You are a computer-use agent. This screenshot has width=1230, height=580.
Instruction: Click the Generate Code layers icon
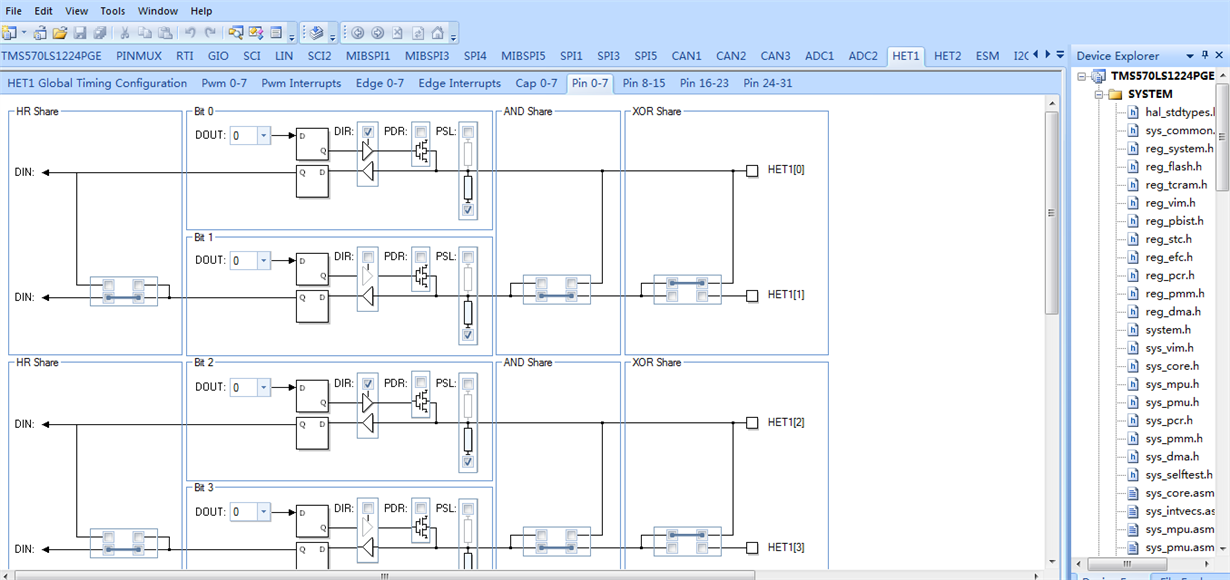(x=316, y=33)
